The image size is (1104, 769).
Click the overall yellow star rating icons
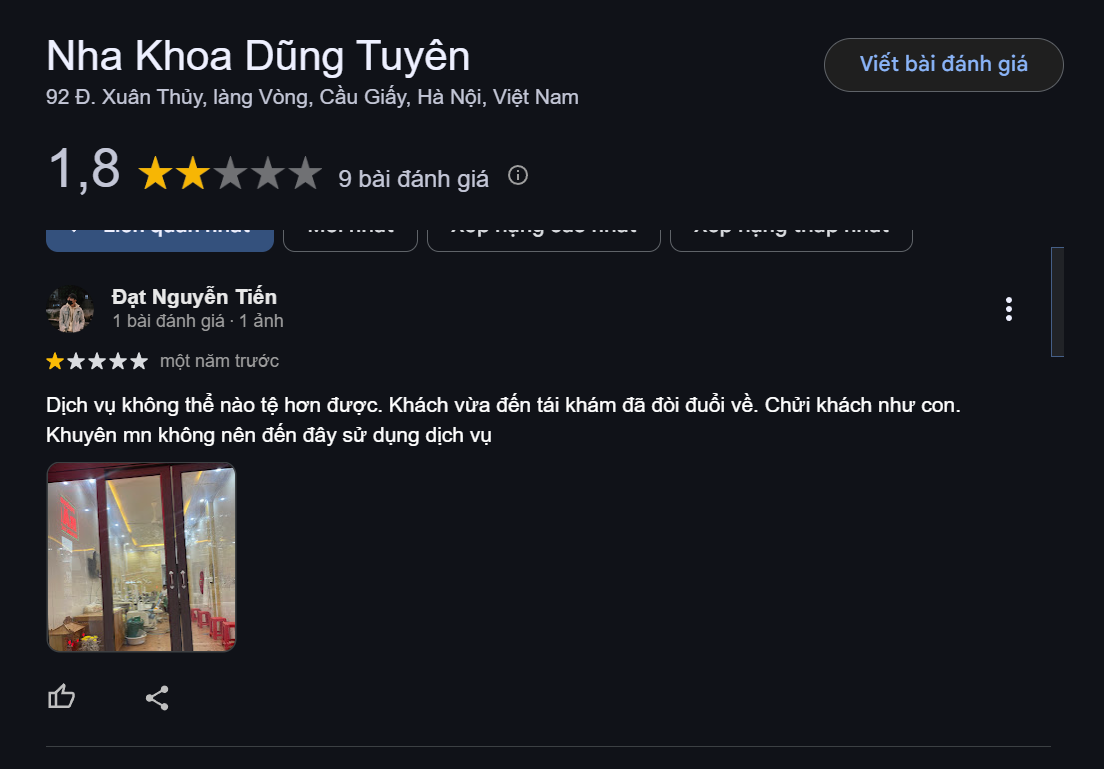(230, 173)
